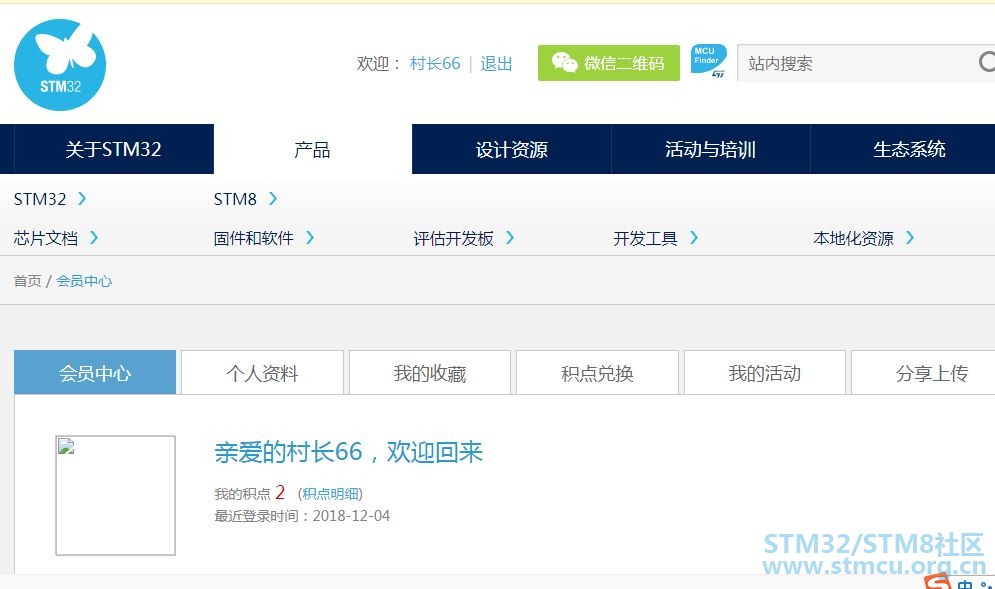Expand the 评估开发板 chevron arrow
Image resolution: width=995 pixels, height=589 pixels.
(510, 237)
